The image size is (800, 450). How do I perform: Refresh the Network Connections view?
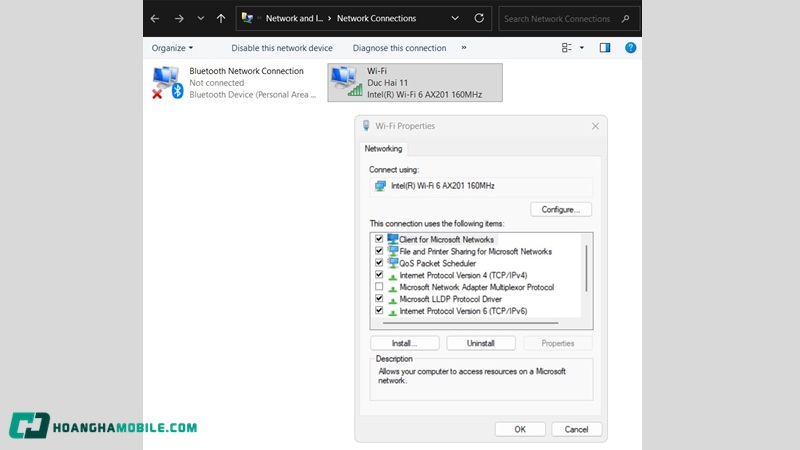click(479, 18)
